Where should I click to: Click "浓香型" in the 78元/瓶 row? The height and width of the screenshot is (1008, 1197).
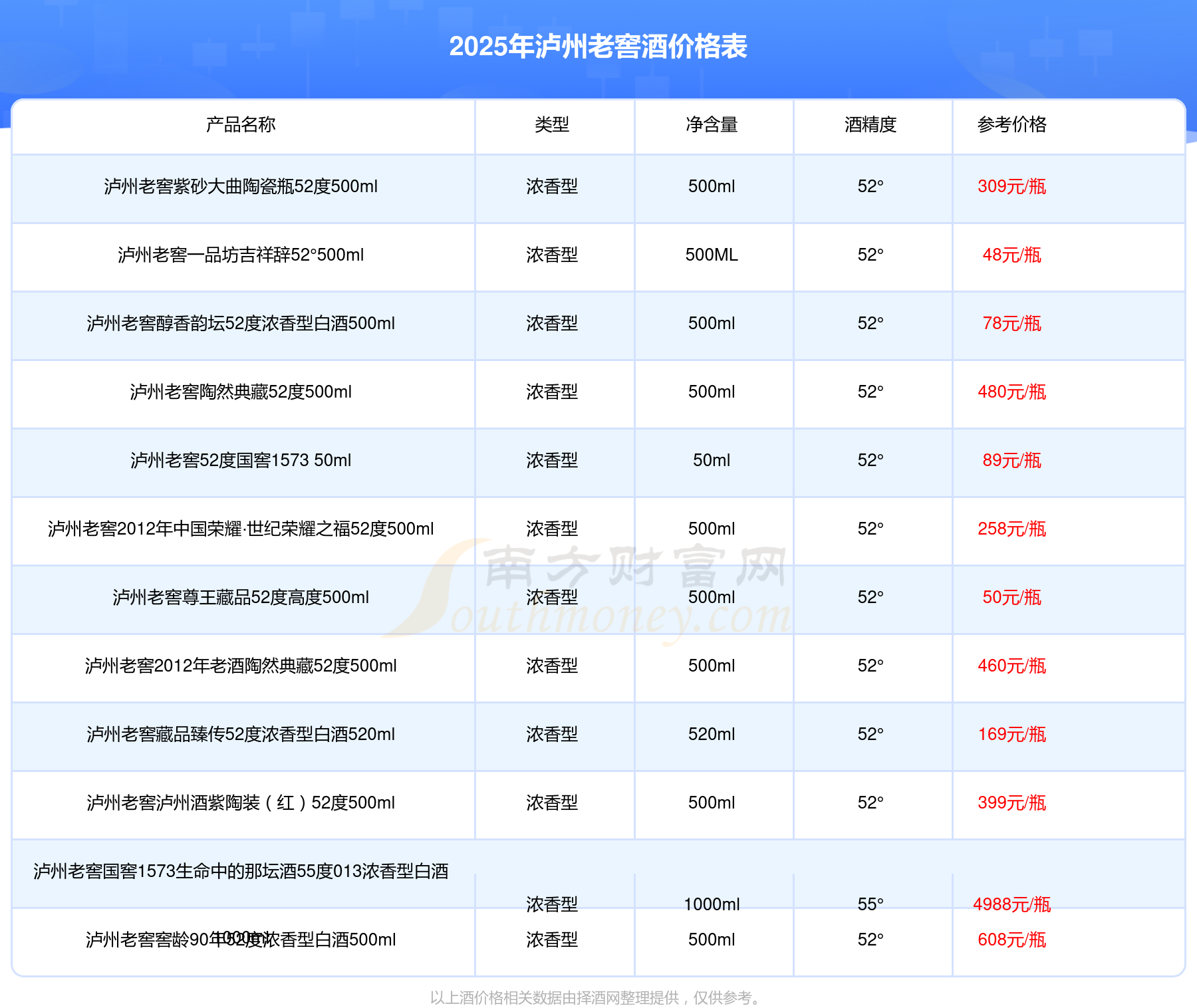coord(552,323)
